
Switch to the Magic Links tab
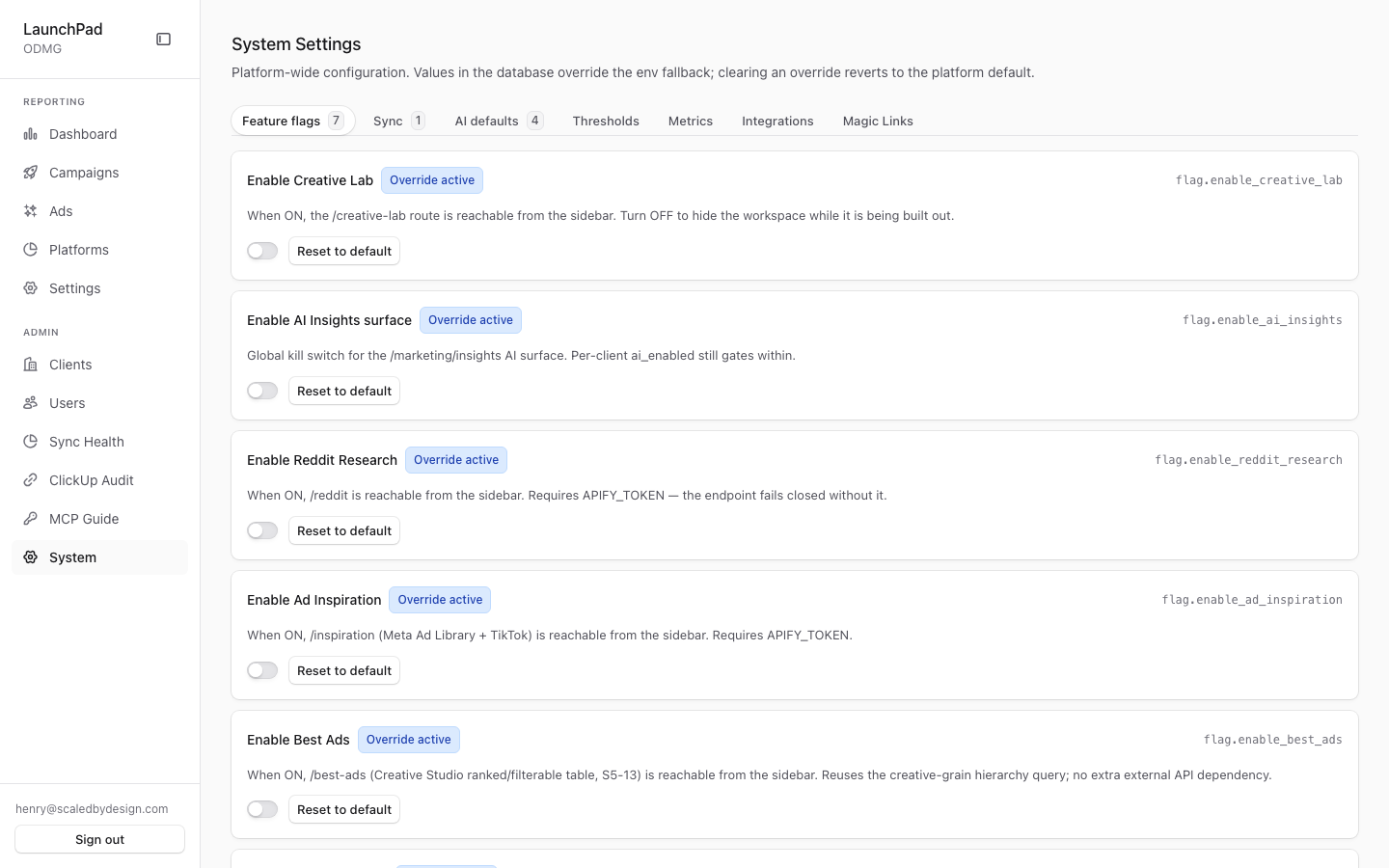point(878,121)
